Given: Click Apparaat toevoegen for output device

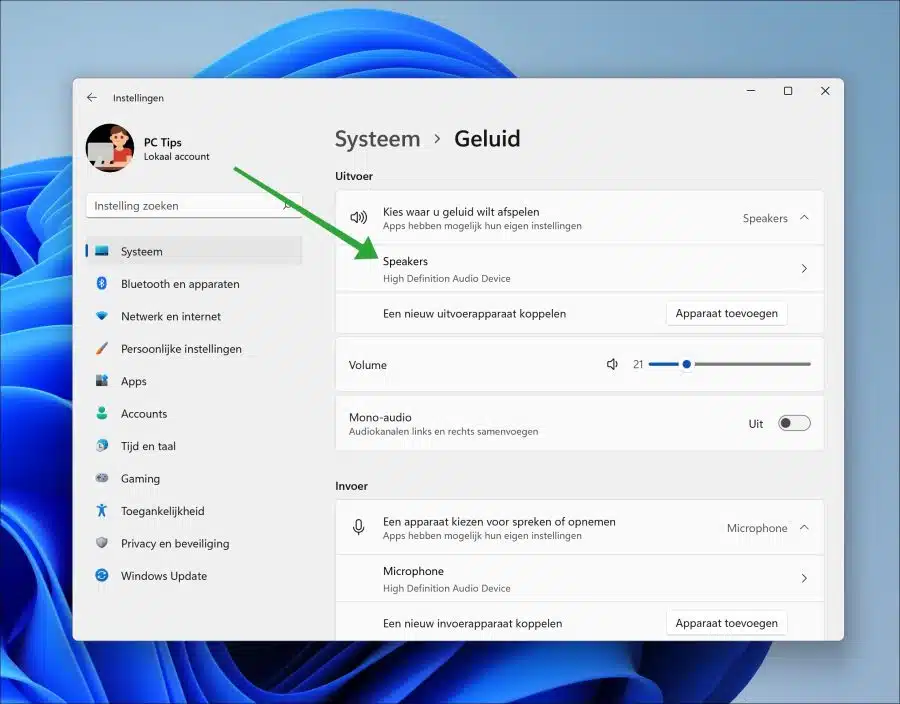Looking at the screenshot, I should point(726,313).
